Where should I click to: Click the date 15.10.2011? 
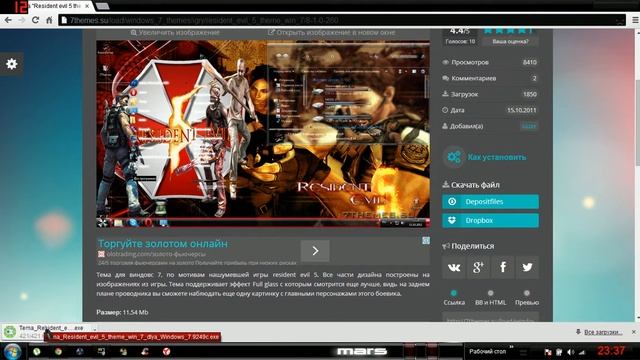tap(522, 110)
